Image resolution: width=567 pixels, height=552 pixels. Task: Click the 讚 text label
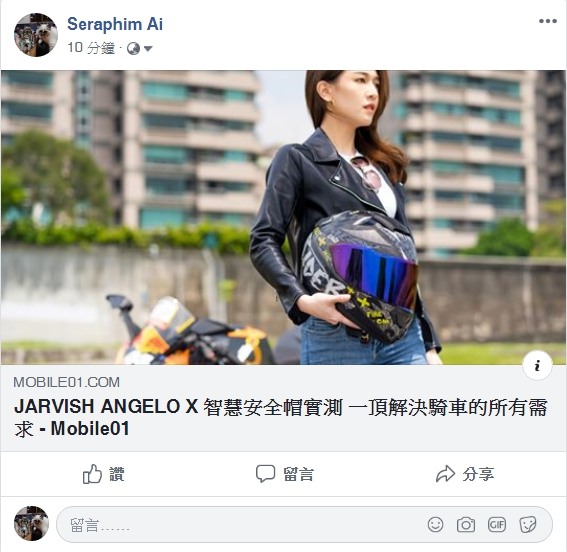pyautogui.click(x=117, y=474)
